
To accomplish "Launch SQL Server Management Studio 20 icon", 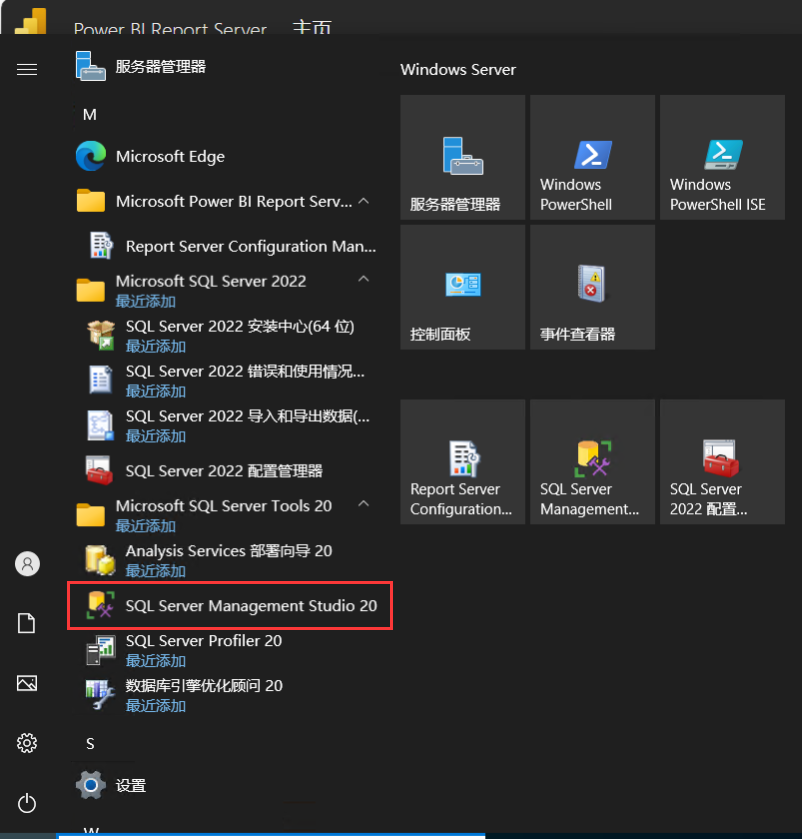I will point(101,605).
